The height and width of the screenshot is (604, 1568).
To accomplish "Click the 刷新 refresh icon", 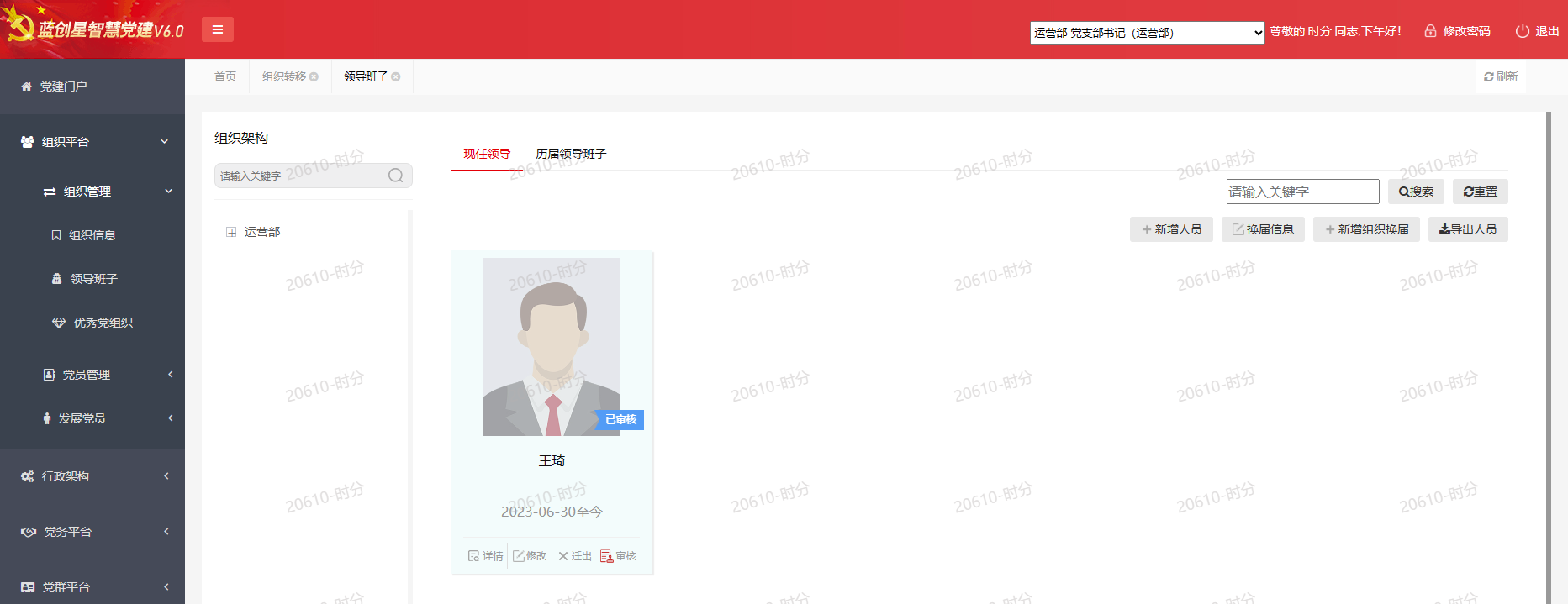I will click(x=1489, y=76).
